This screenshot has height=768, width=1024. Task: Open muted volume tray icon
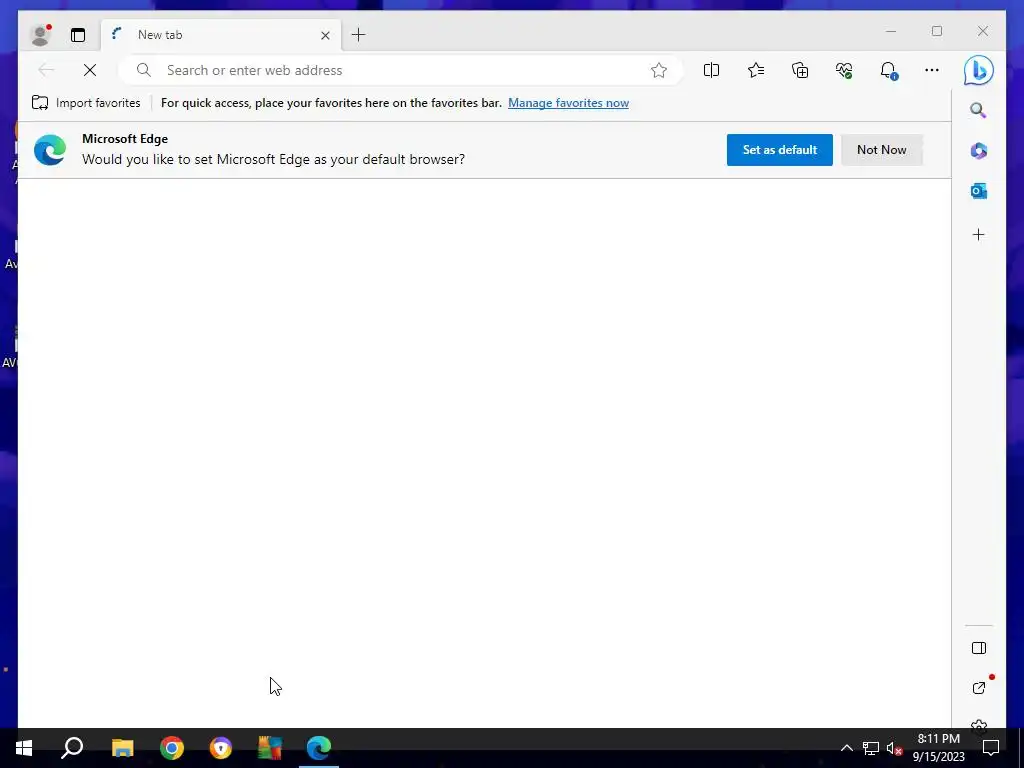click(894, 748)
